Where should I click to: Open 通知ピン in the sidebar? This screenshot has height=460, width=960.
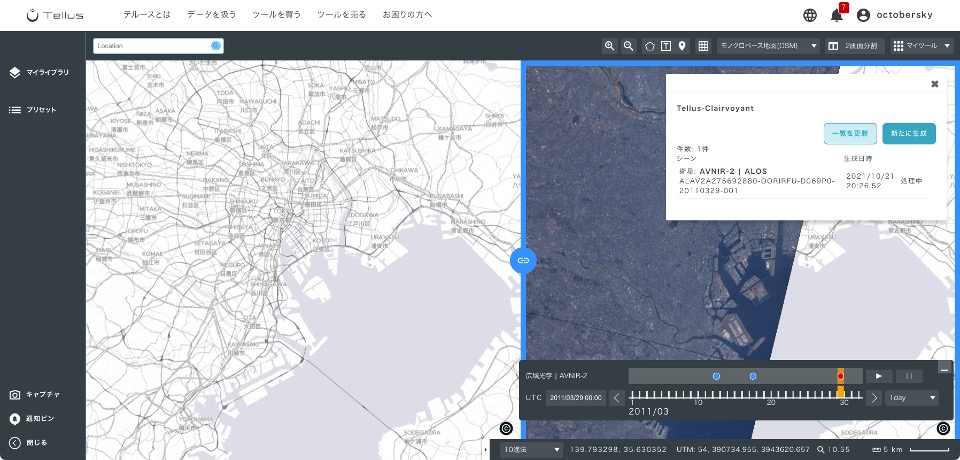tap(32, 419)
